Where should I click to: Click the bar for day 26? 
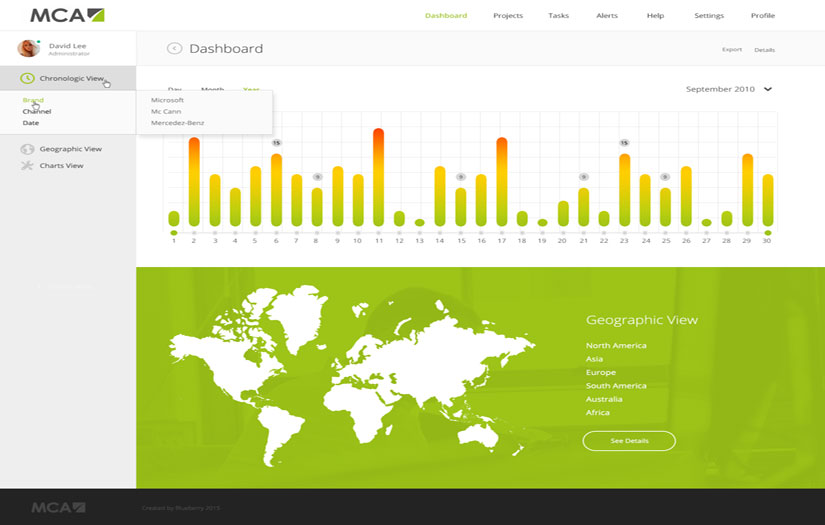click(x=686, y=196)
